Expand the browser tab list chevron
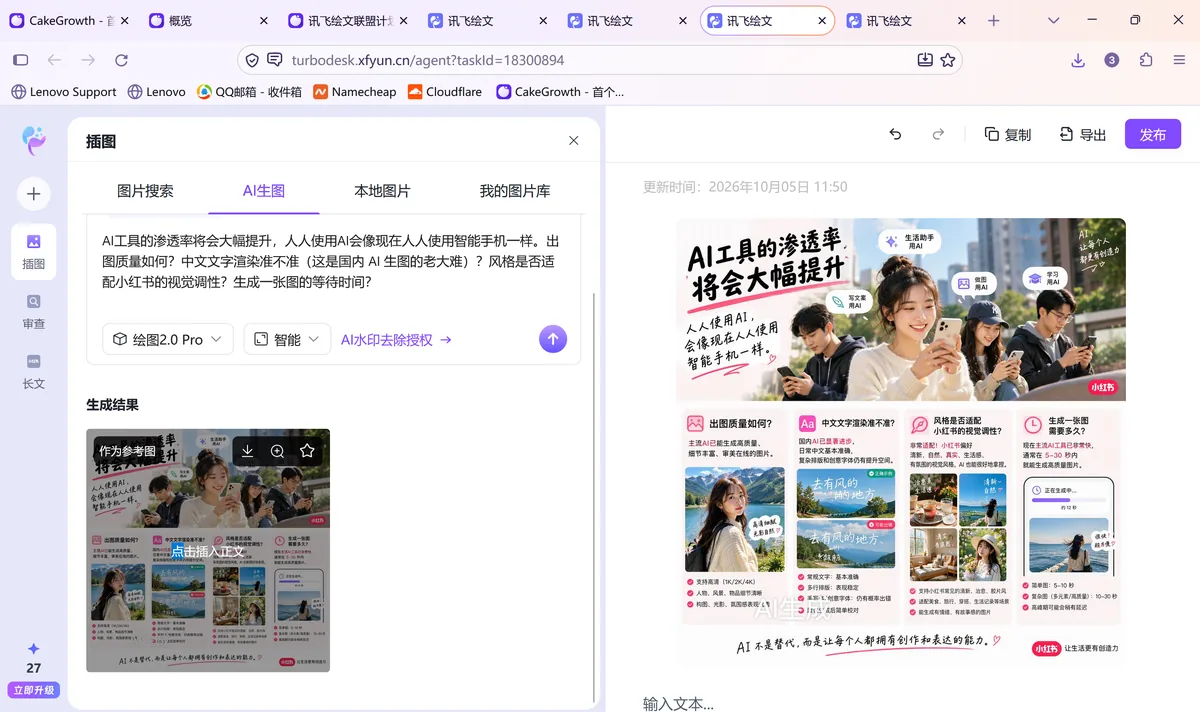The width and height of the screenshot is (1200, 712). click(x=1054, y=20)
